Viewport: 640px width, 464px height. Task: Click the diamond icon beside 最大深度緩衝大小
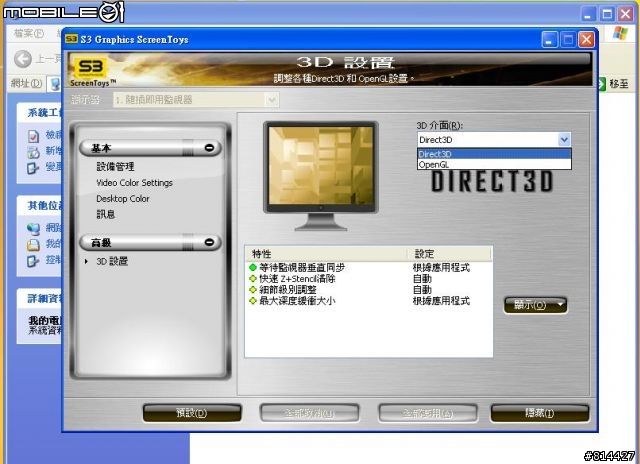[x=253, y=301]
